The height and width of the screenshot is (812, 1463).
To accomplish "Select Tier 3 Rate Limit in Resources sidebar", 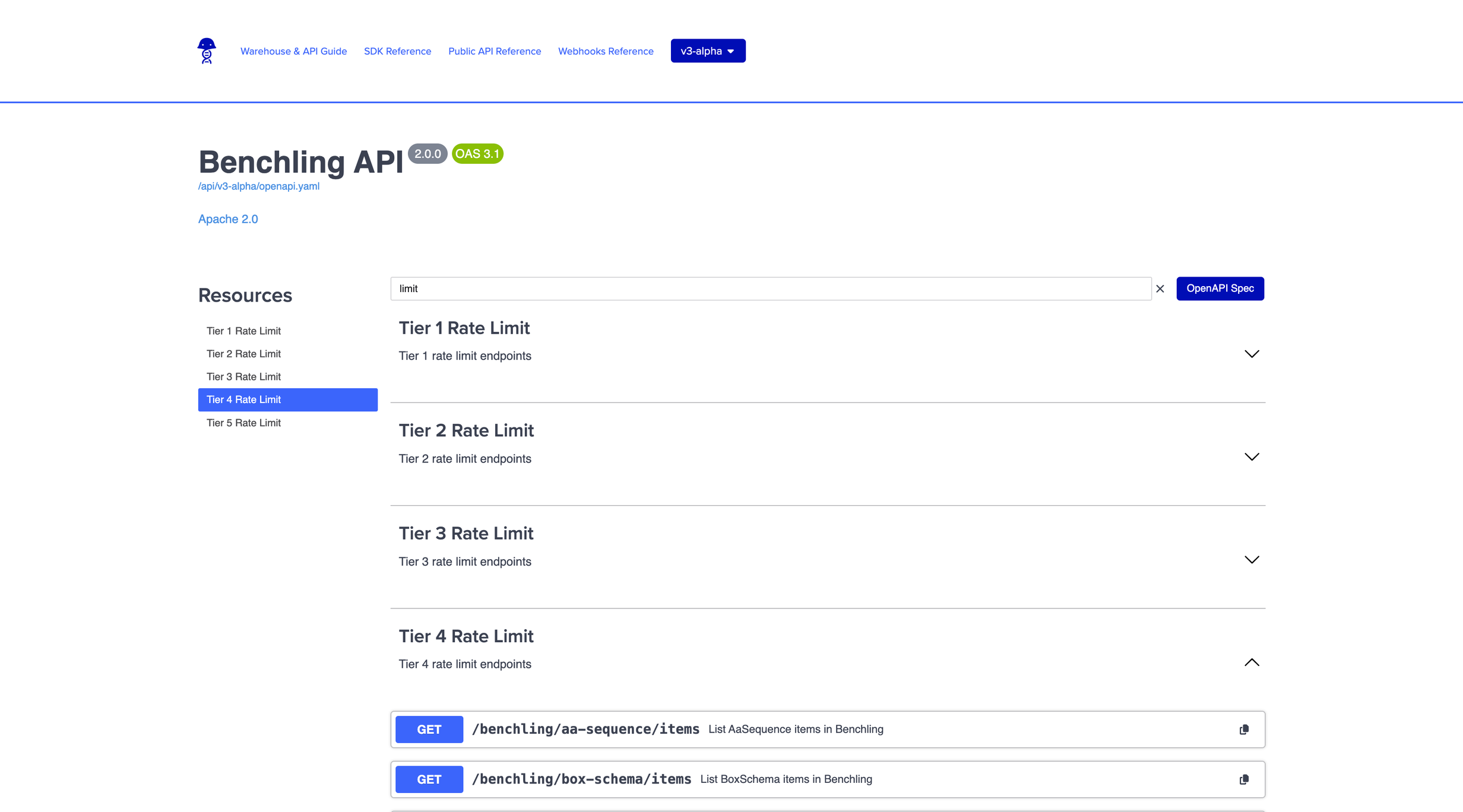I will 287,377.
